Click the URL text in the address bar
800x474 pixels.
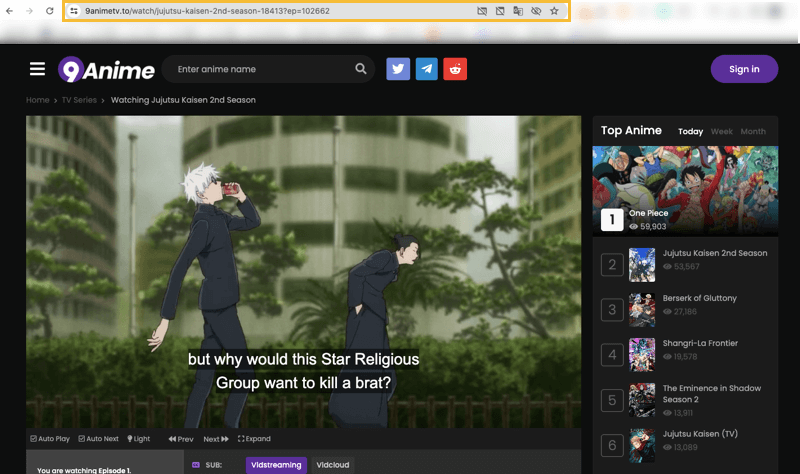click(x=207, y=11)
